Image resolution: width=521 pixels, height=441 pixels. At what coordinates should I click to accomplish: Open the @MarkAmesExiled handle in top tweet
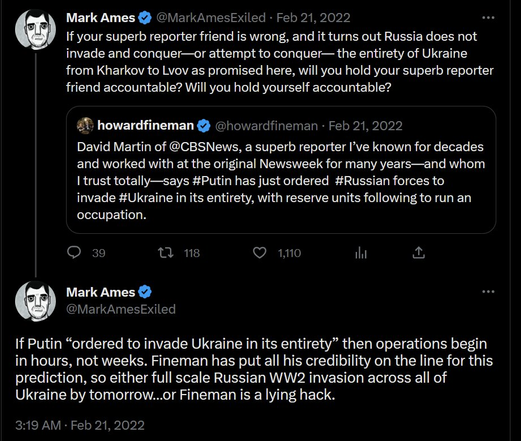(x=211, y=18)
